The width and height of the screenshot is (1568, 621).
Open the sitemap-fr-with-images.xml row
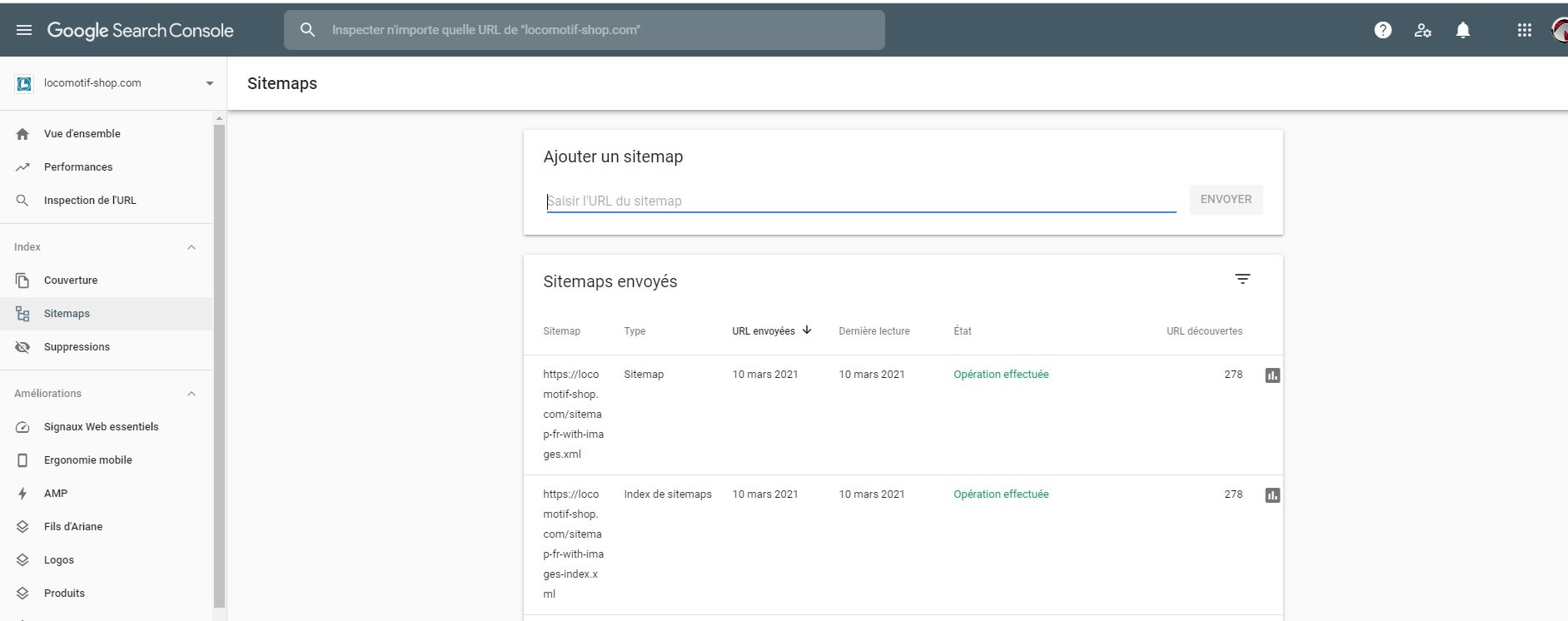tap(903, 415)
